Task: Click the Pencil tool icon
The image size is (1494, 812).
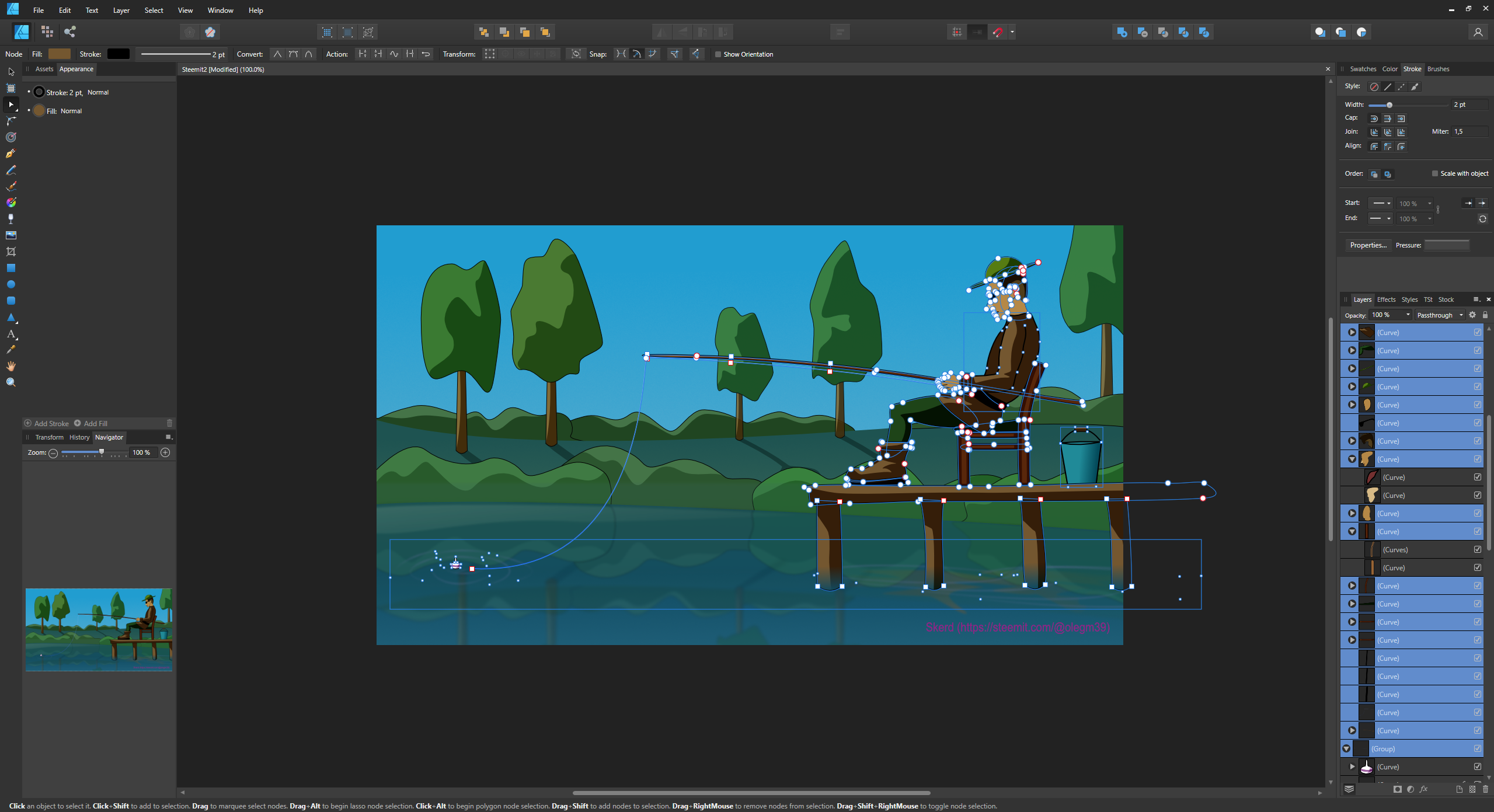Action: click(x=11, y=170)
